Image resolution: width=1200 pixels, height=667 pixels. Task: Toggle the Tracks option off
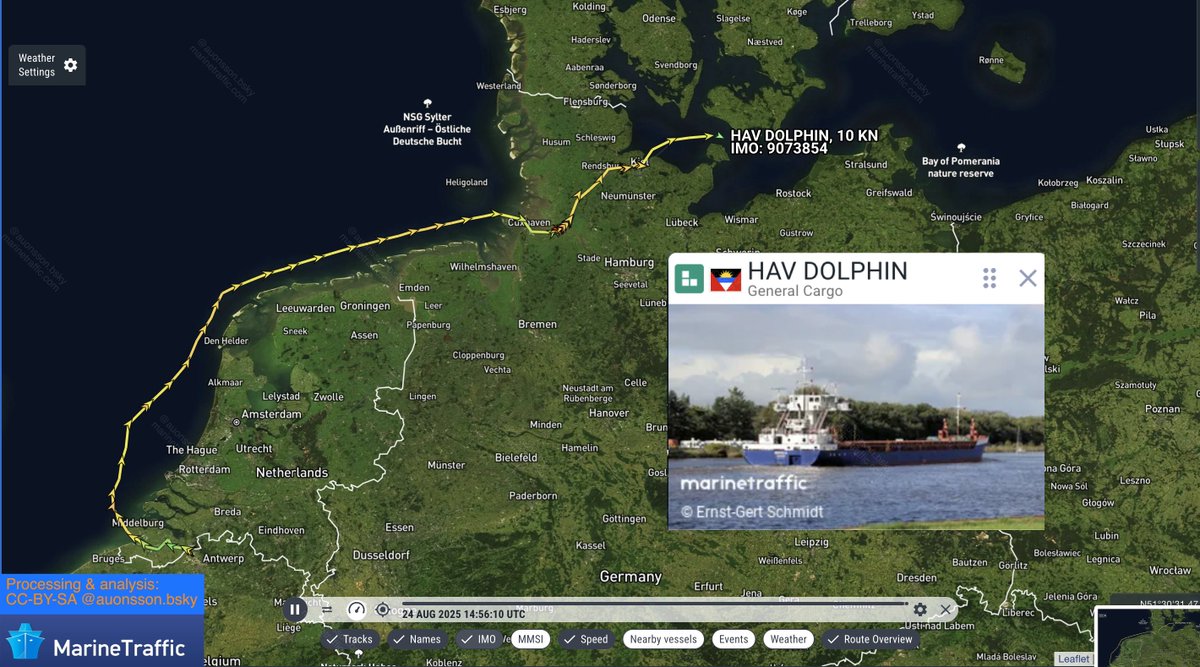(x=350, y=639)
